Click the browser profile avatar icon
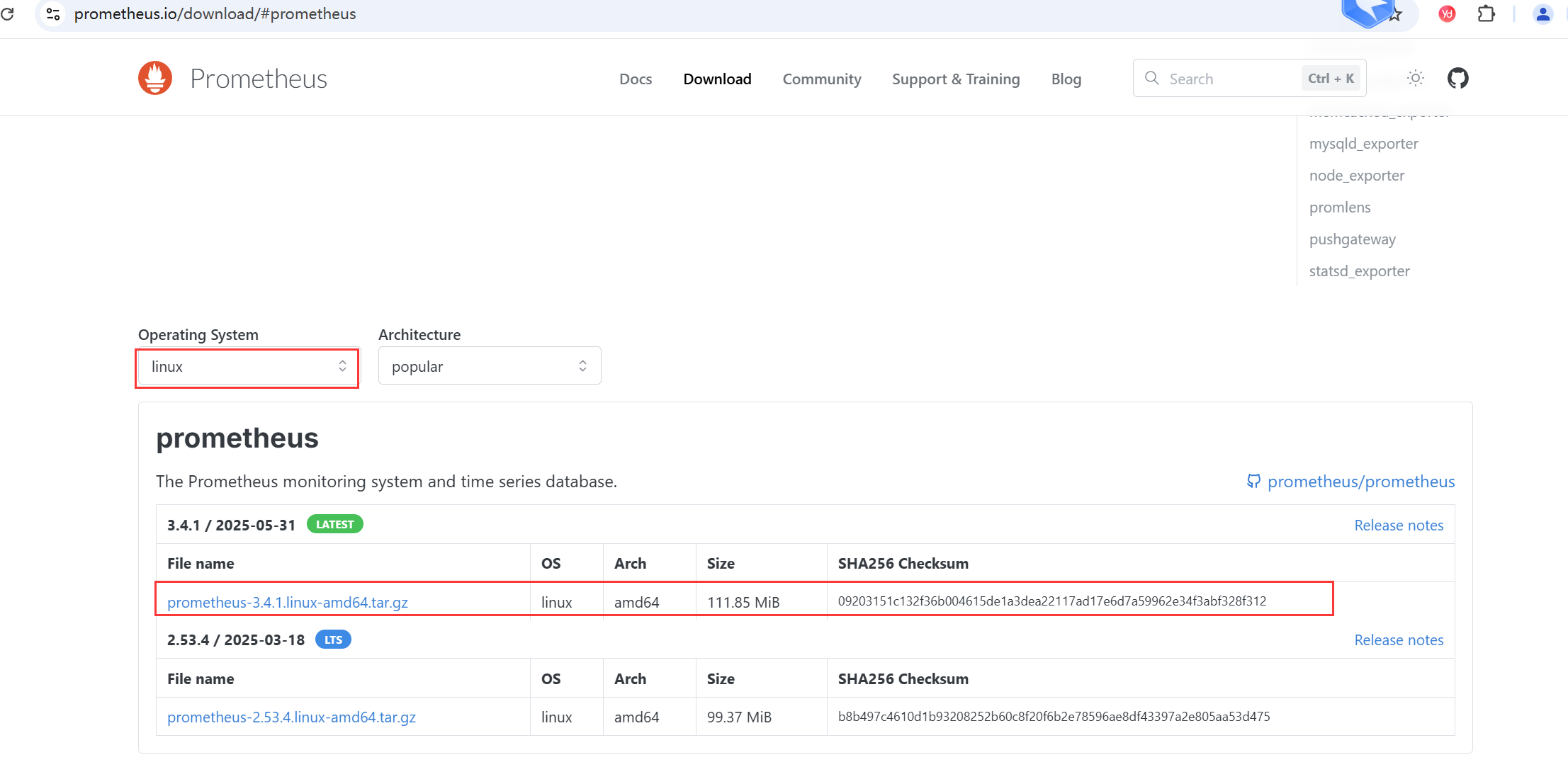 pos(1542,13)
